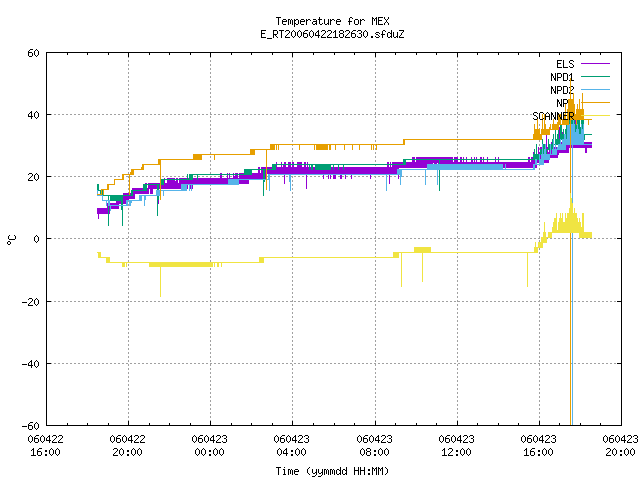Click the yellow SCANNER legend line sample

click(595, 116)
